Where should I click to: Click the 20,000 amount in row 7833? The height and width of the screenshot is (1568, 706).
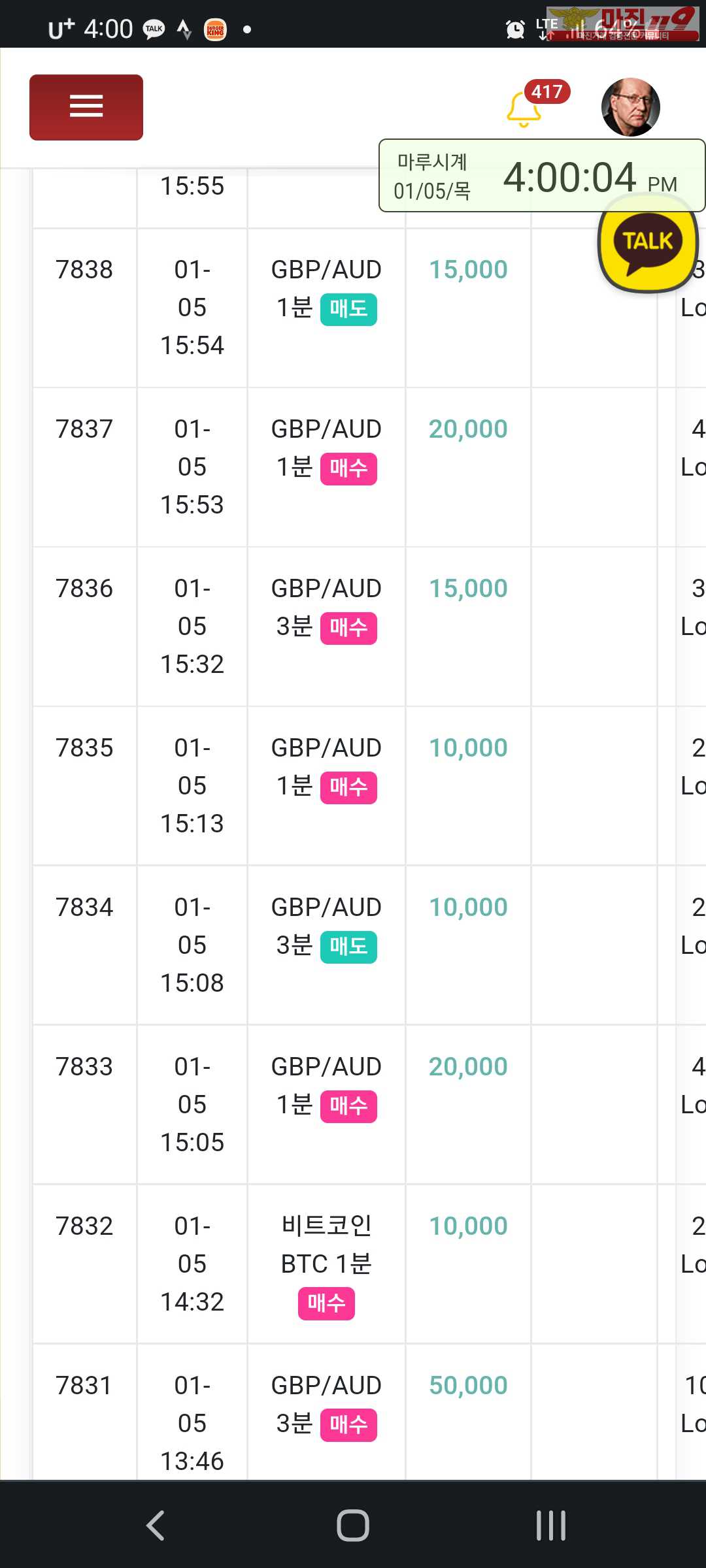(468, 1066)
